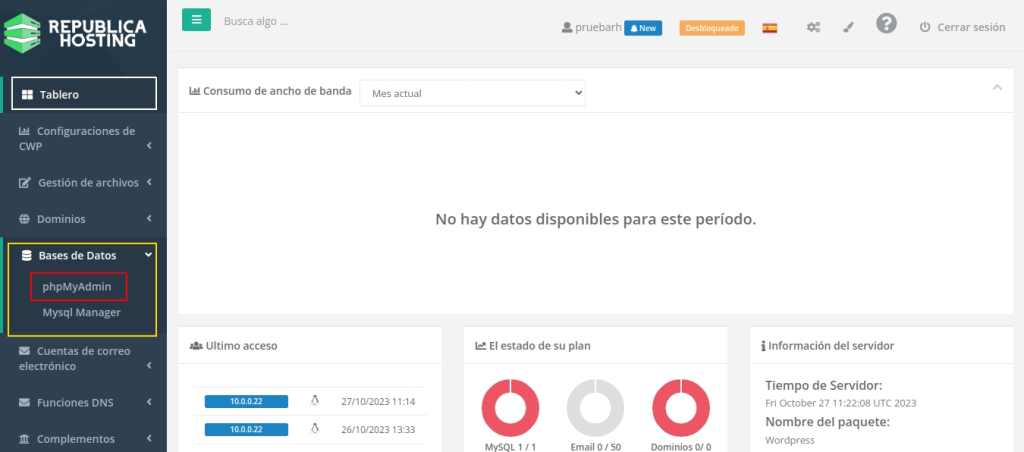Click the Republica Hosting logo

tap(83, 32)
